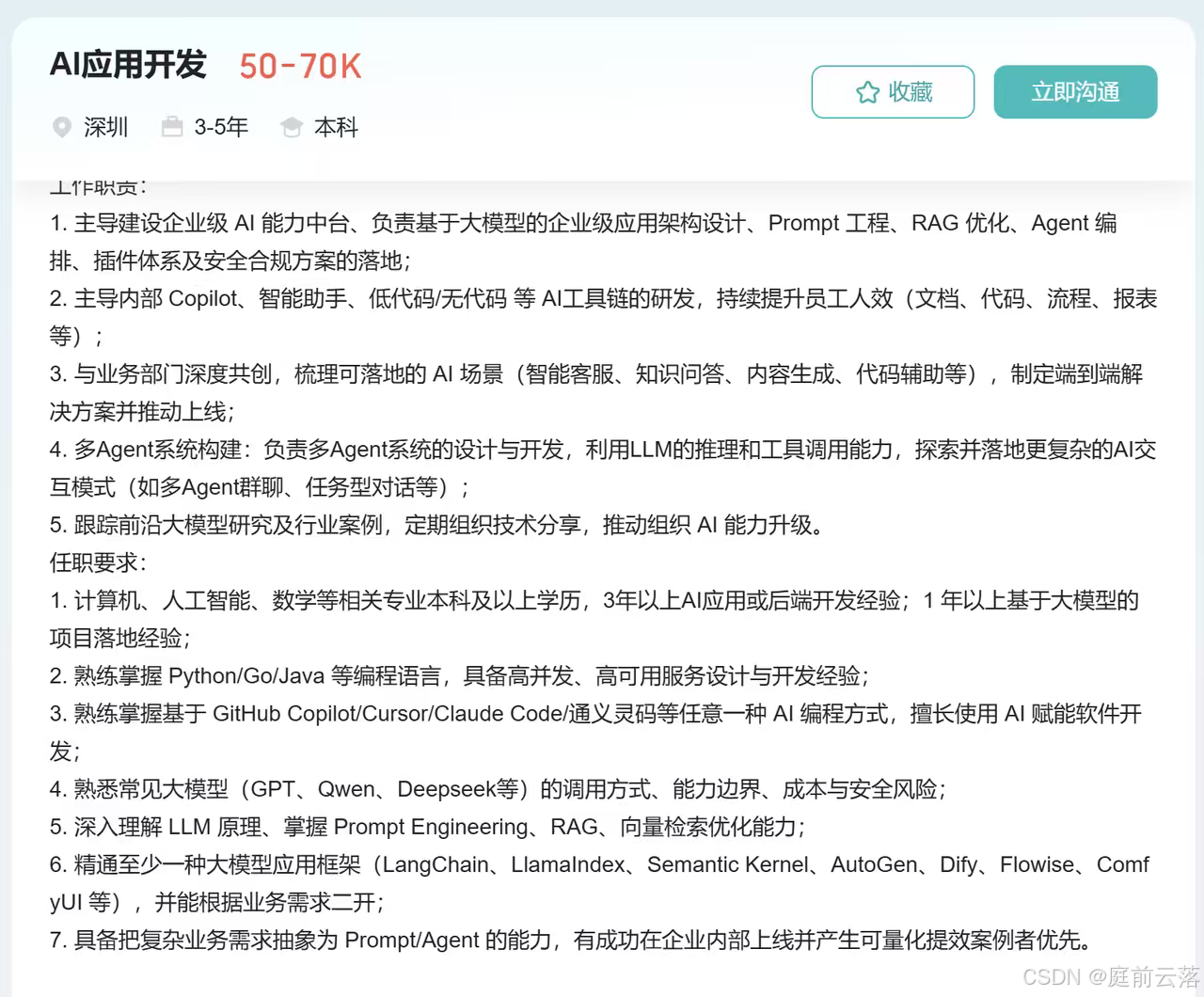1204x997 pixels.
Task: Click requirement line 4. 熟悉常见大模型
Action: [x=499, y=788]
